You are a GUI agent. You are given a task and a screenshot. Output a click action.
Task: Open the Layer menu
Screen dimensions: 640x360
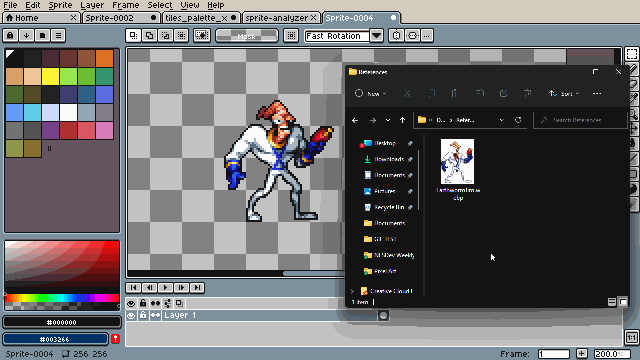coord(92,5)
